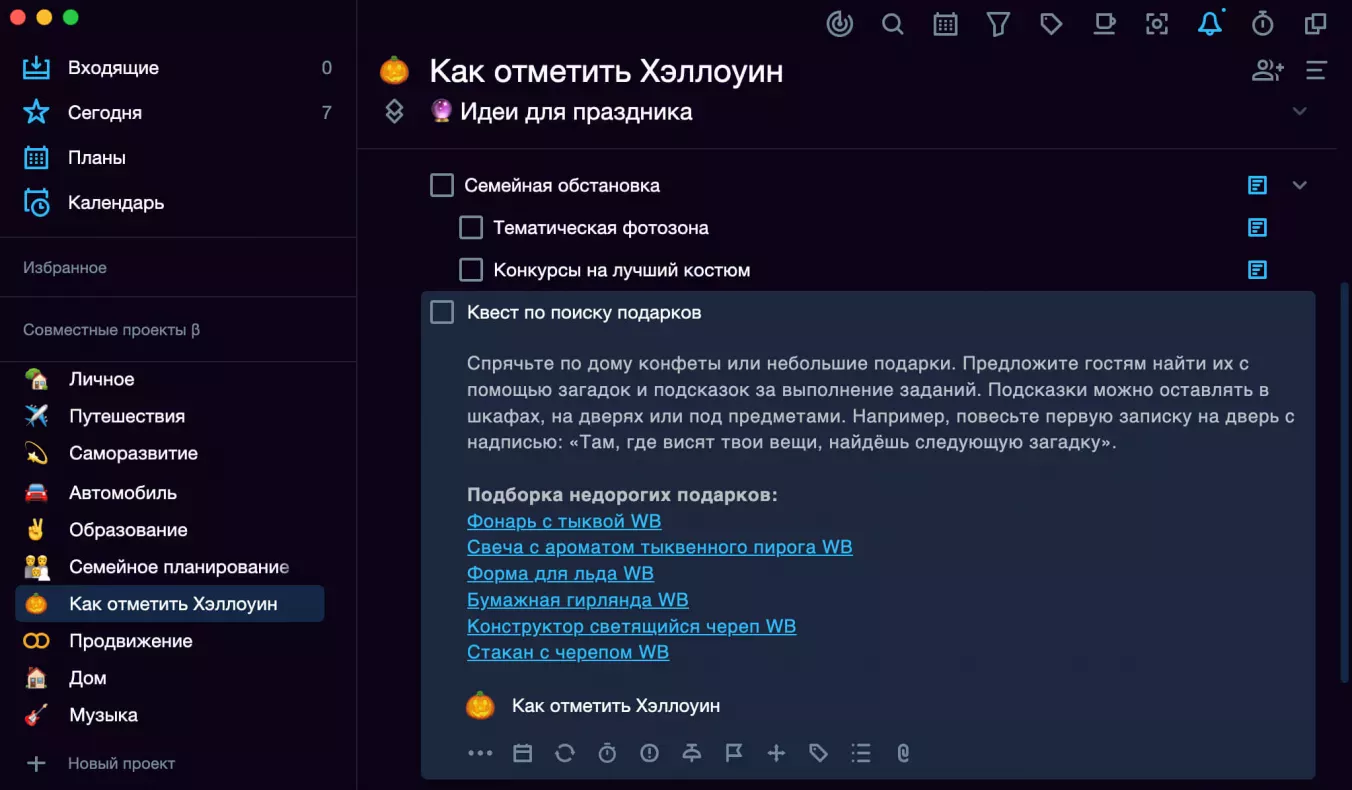Screen dimensions: 1352x790
Task: Set repeat with the circular arrows icon
Action: coord(565,753)
